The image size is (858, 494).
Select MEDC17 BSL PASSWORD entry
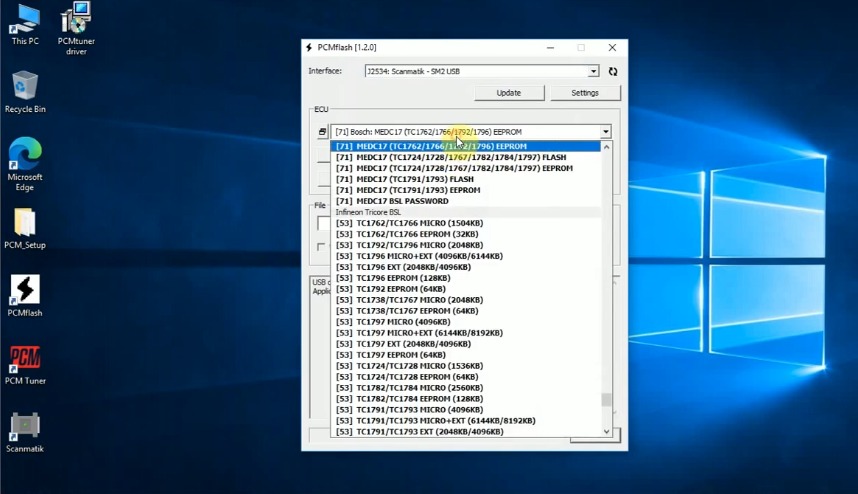click(465, 201)
